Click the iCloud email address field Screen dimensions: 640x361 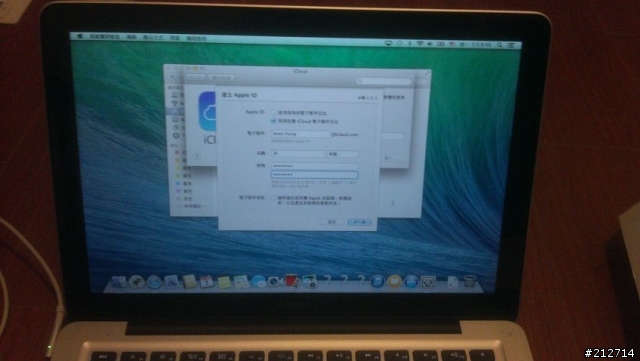tap(301, 134)
